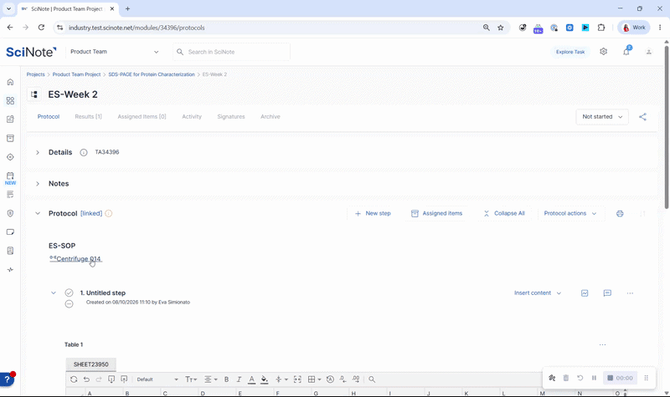Show the Details info icon

coord(84,153)
